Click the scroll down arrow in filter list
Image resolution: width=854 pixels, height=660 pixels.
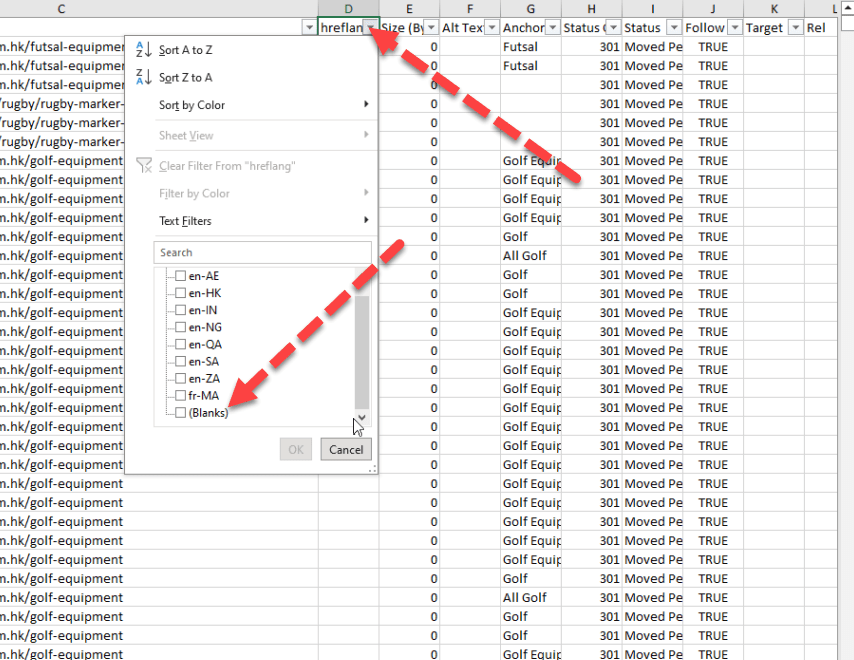point(362,418)
